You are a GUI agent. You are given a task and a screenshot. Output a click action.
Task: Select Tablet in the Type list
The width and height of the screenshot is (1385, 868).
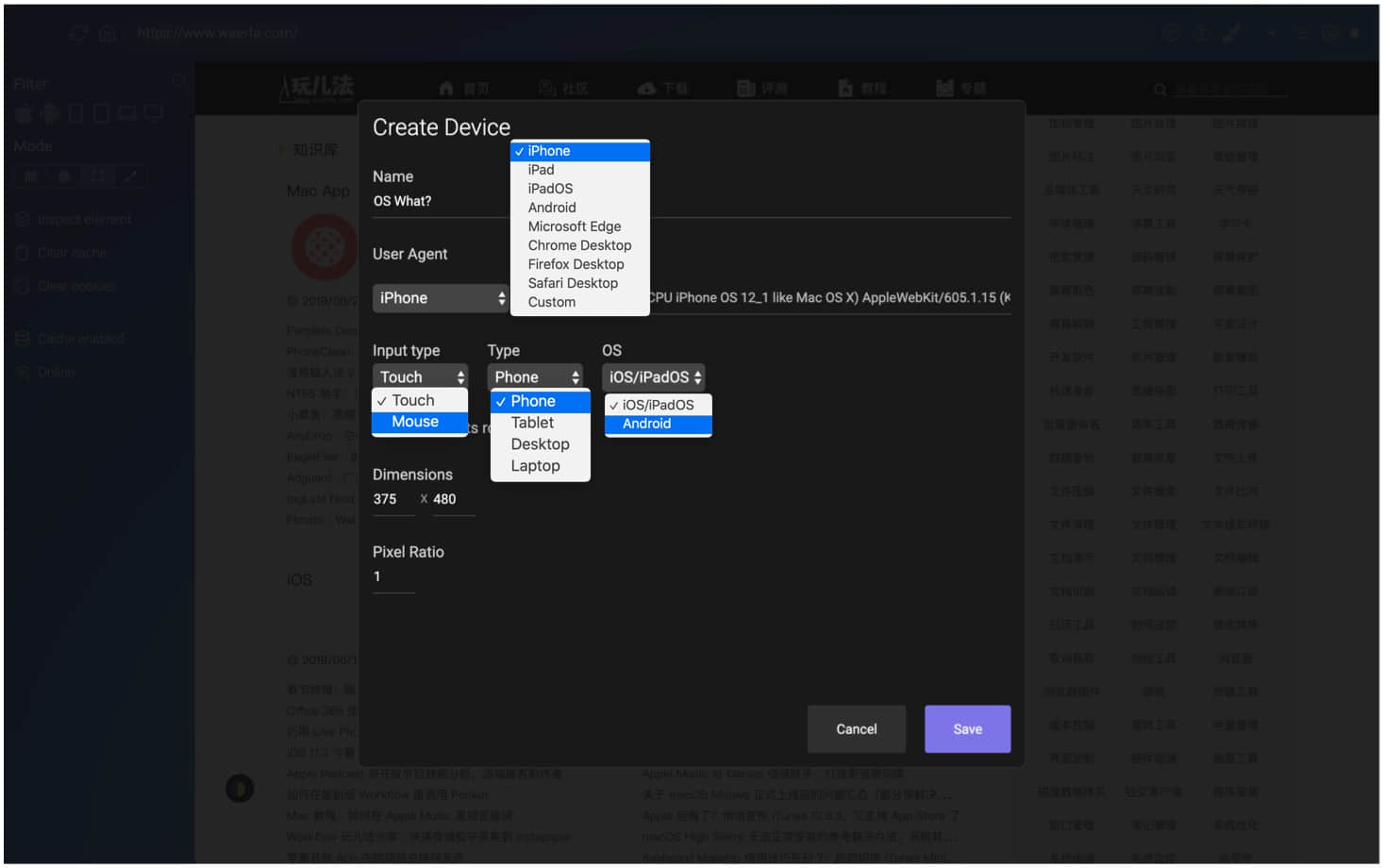point(541,423)
